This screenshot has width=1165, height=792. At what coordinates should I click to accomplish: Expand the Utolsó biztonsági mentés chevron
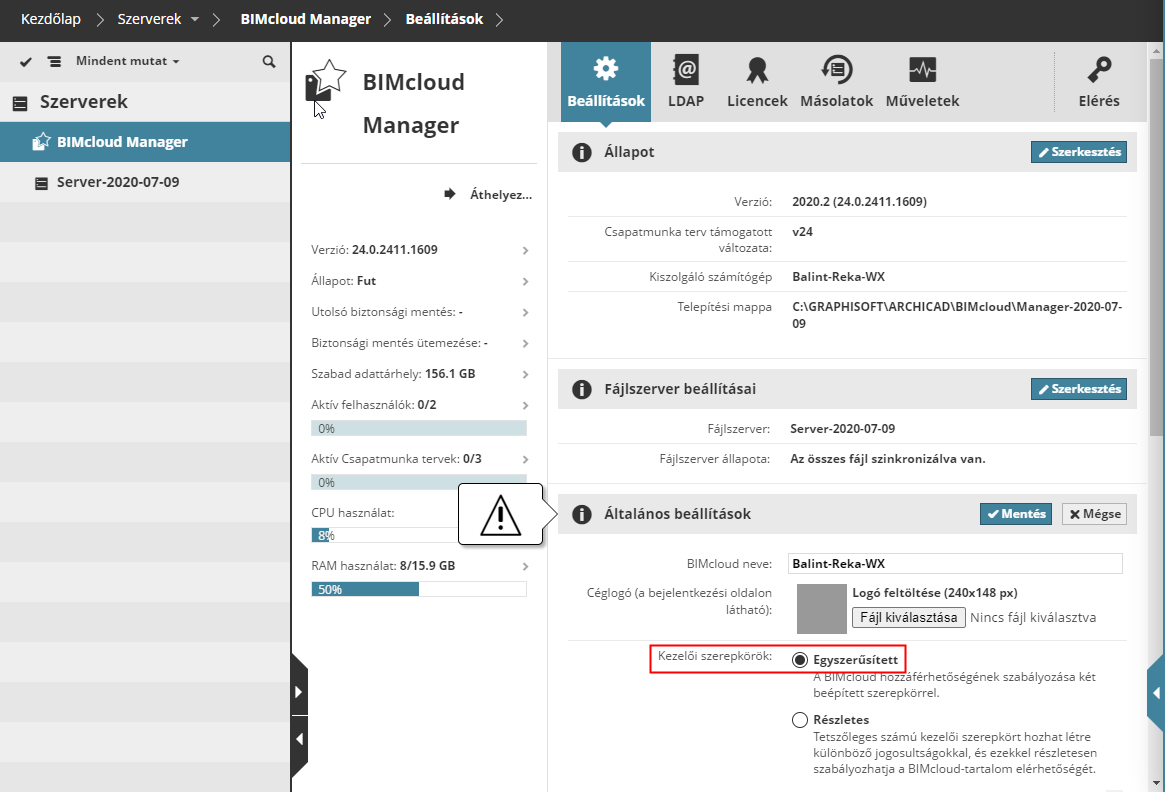[525, 313]
